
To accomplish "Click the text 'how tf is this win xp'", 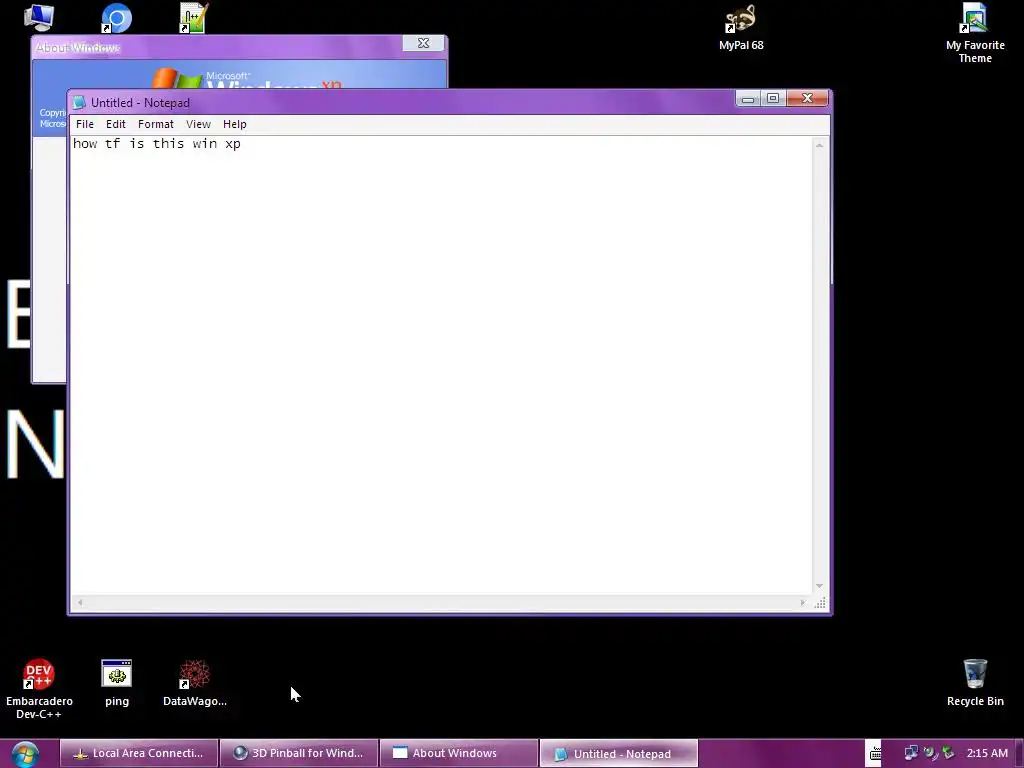I will click(157, 144).
